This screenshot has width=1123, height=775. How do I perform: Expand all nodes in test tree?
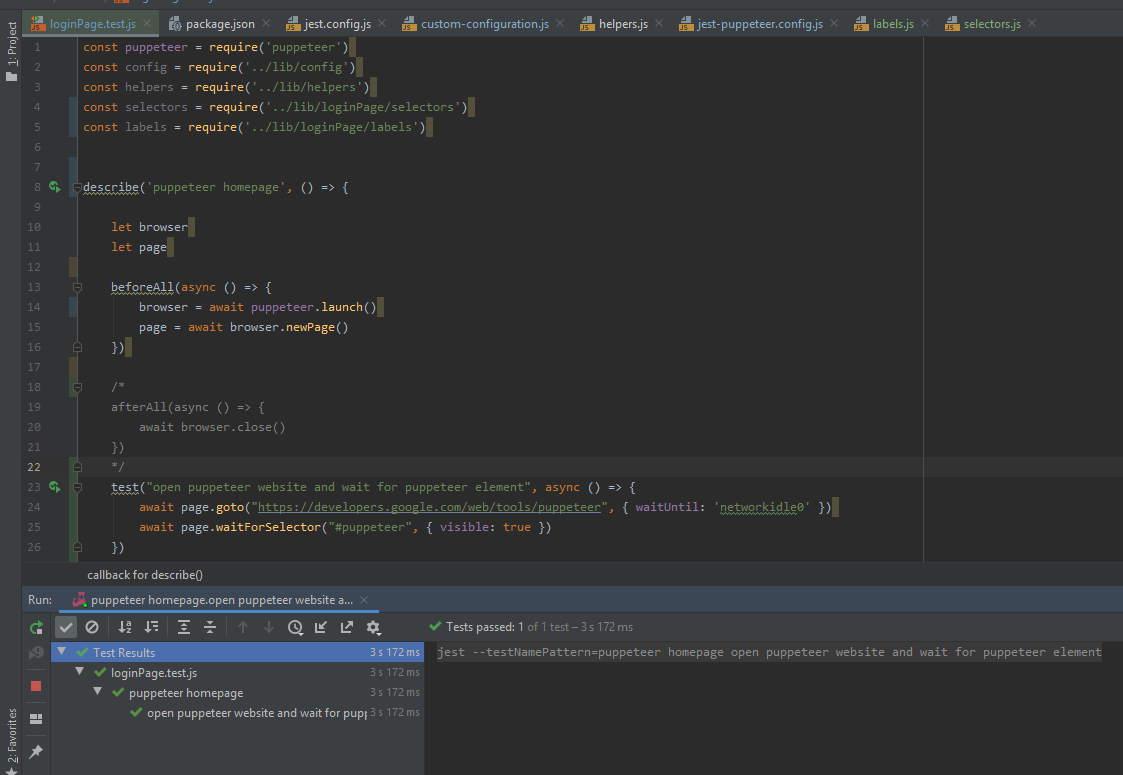coord(184,628)
